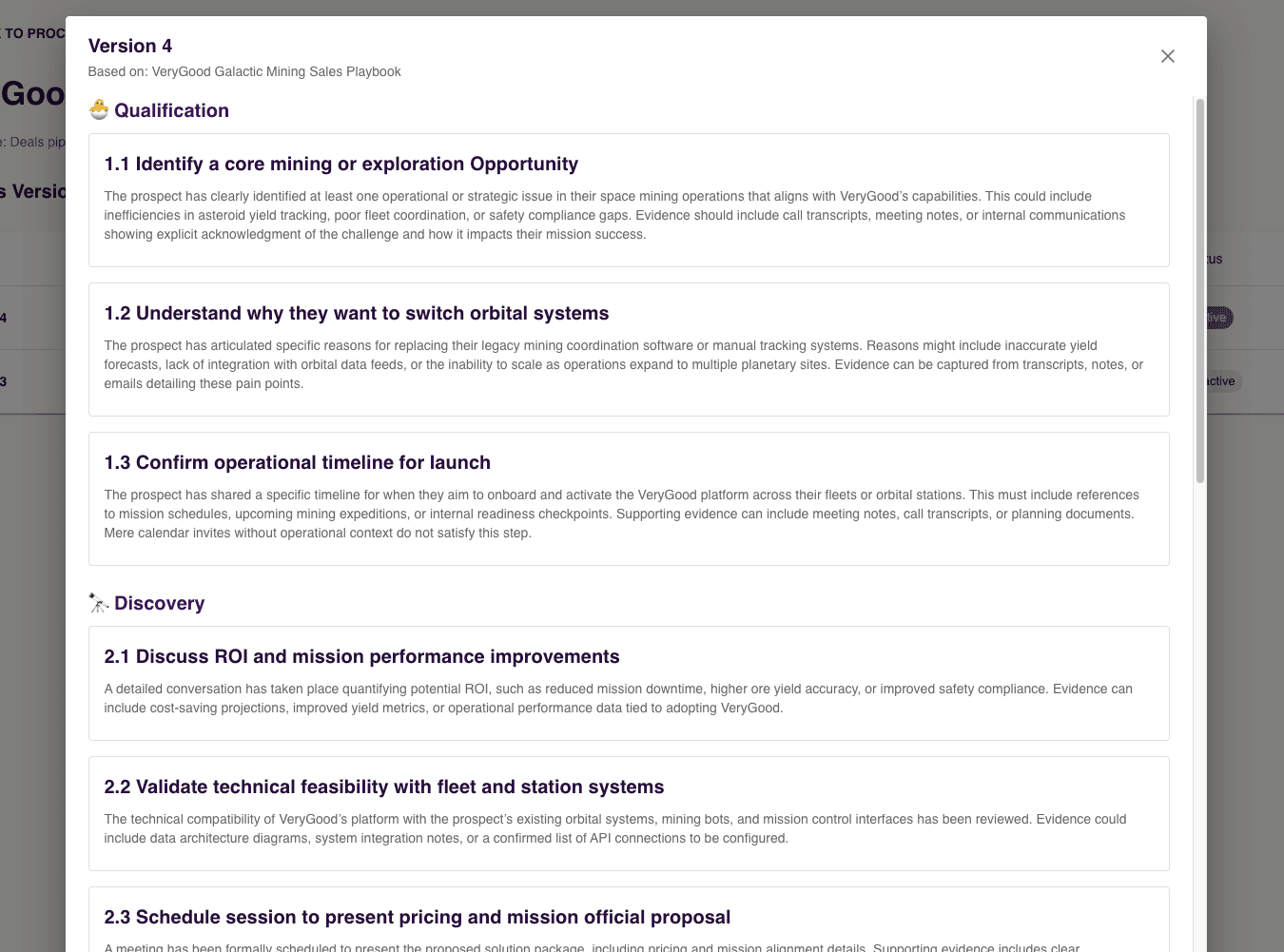Select the Qualification section heading
The width and height of the screenshot is (1284, 952).
[171, 110]
